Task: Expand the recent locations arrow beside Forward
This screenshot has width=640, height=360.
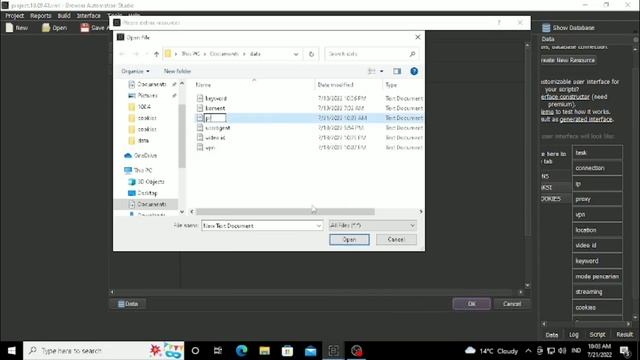Action: tap(146, 54)
